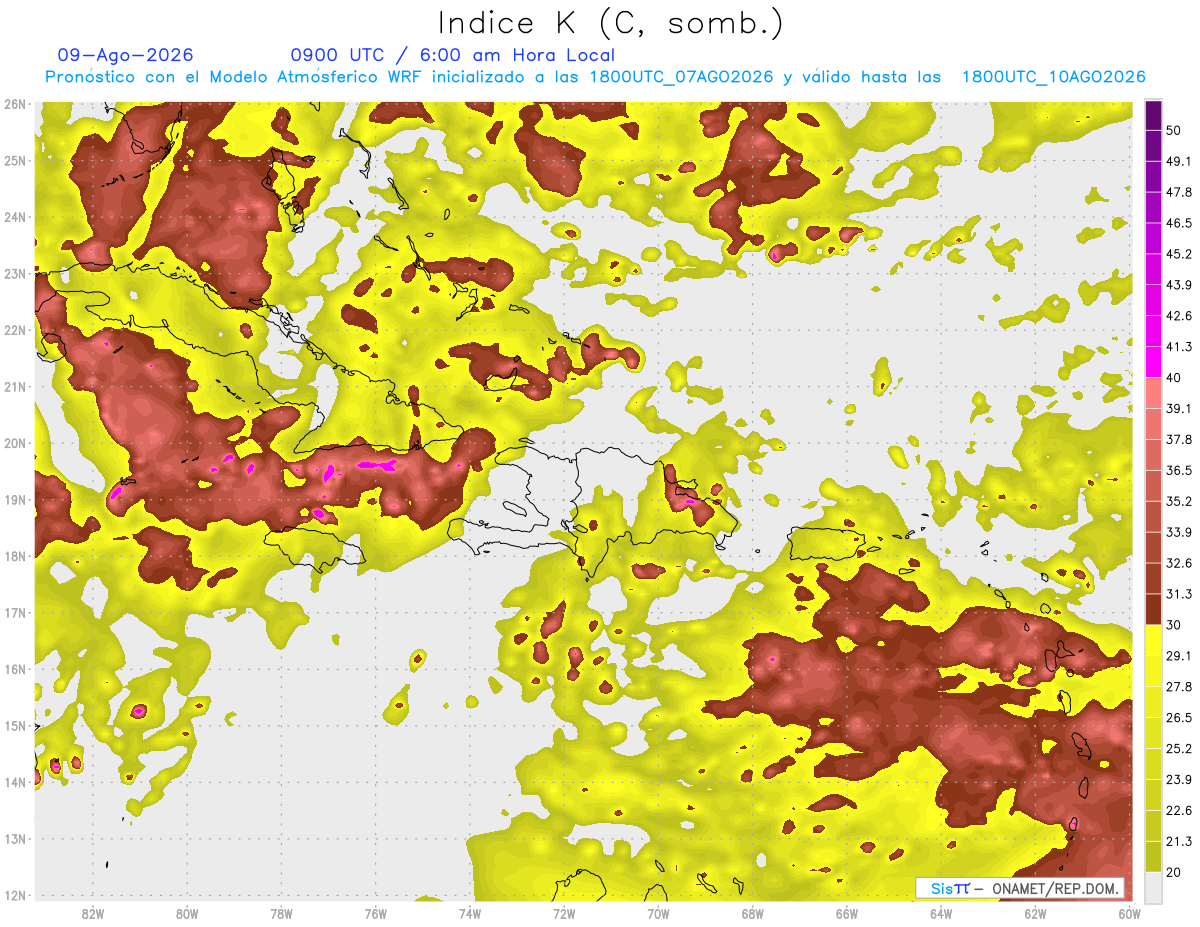
Task: Click the title "Indice K (C, somb.)"
Action: [x=611, y=24]
